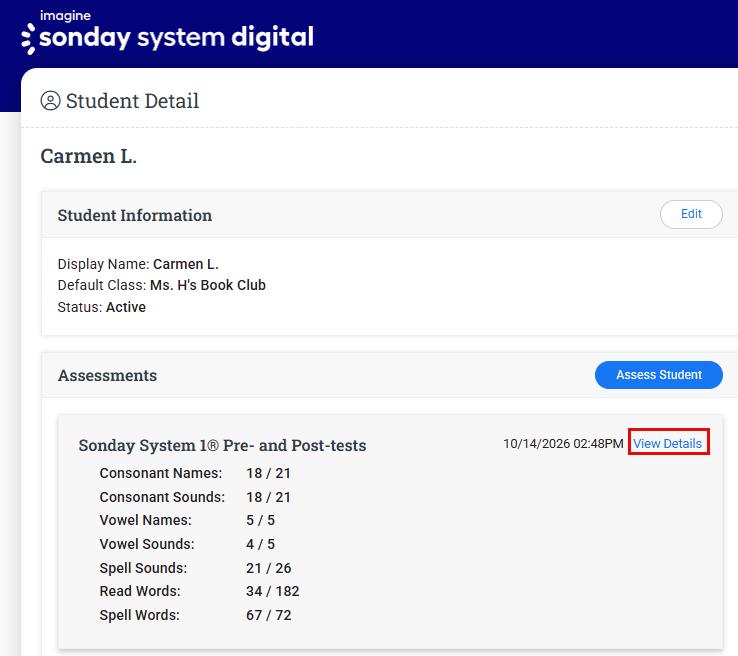Select the Student Detail heading text

132,101
